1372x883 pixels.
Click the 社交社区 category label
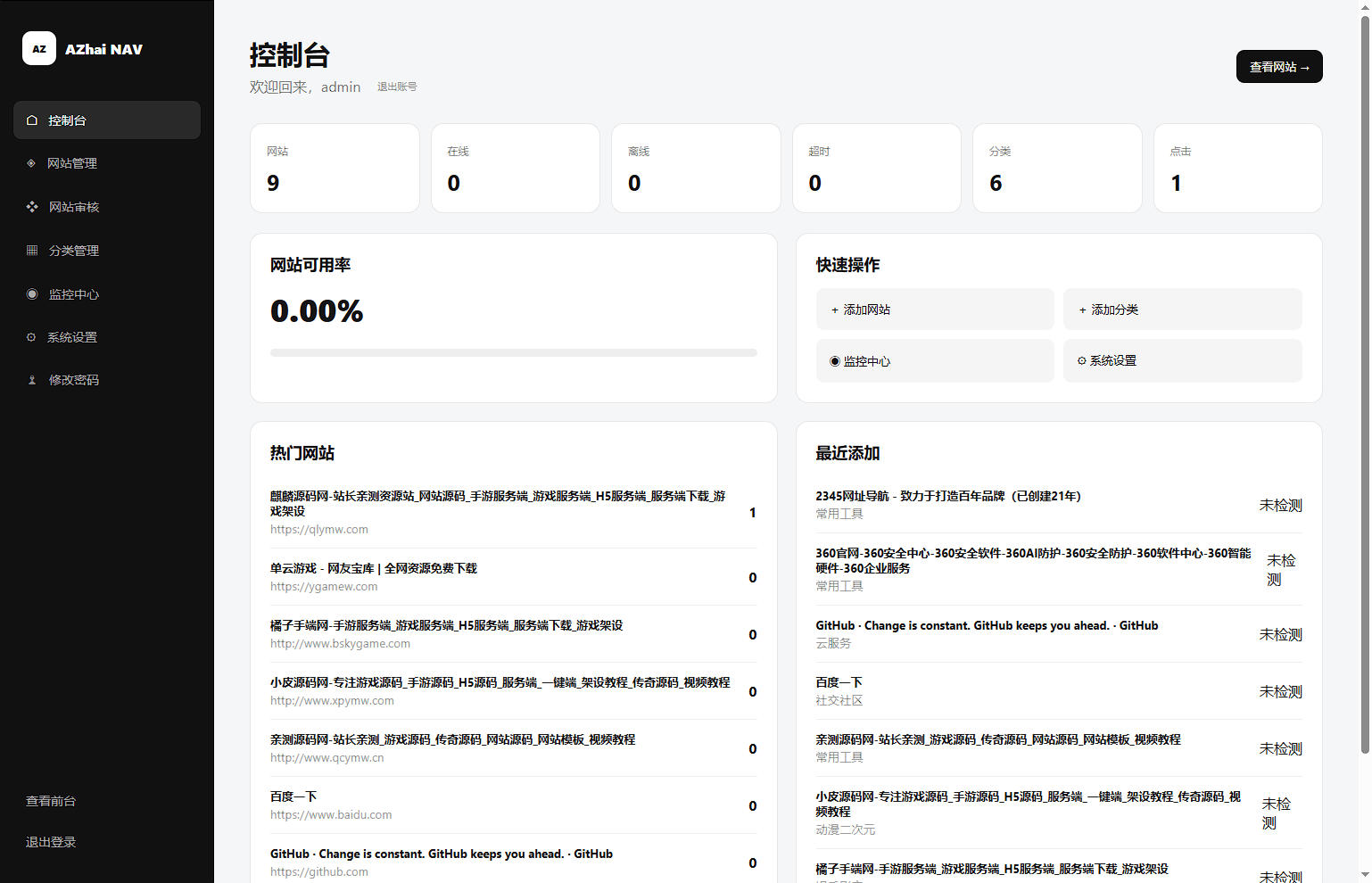pyautogui.click(x=839, y=700)
